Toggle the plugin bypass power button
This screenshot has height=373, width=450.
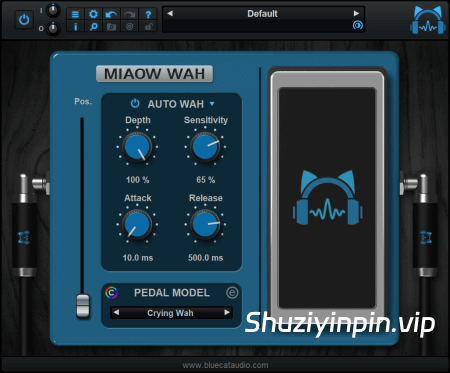coord(24,20)
